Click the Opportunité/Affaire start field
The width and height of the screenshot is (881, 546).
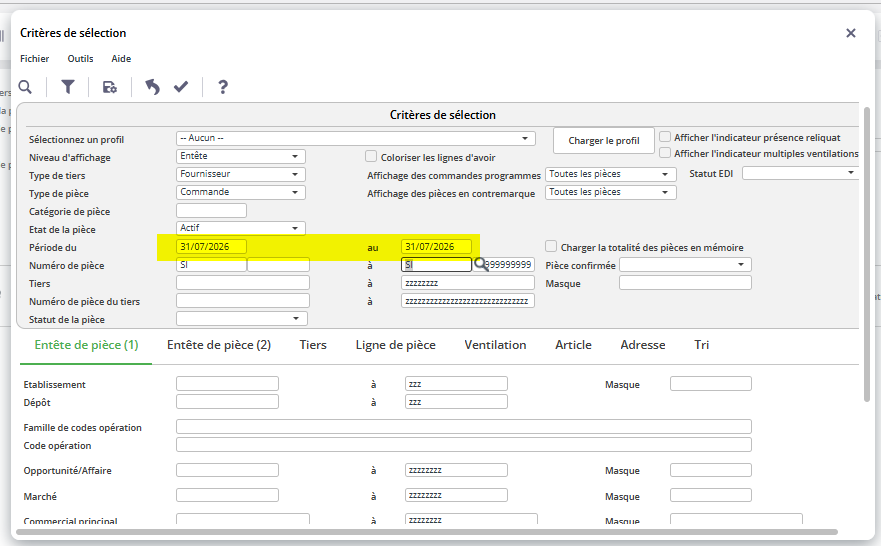(x=228, y=470)
